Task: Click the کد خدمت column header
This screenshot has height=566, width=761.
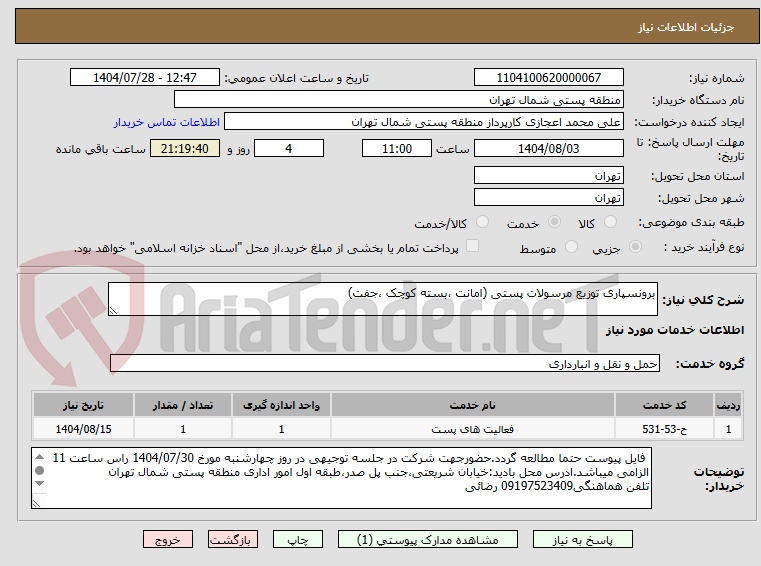Action: [x=664, y=405]
